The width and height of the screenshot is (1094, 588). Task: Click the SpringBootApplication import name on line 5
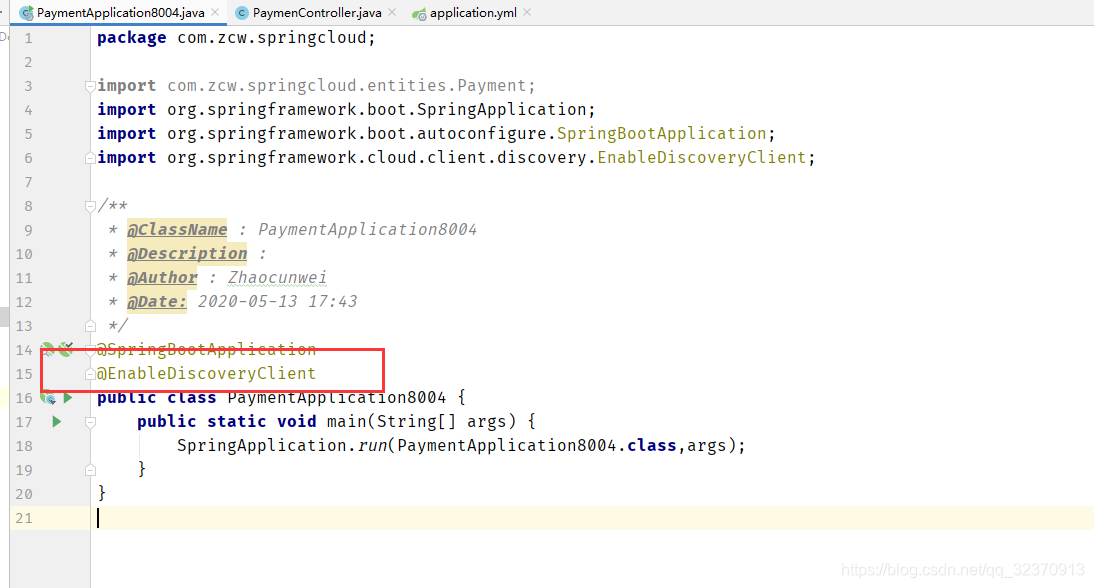coord(661,133)
